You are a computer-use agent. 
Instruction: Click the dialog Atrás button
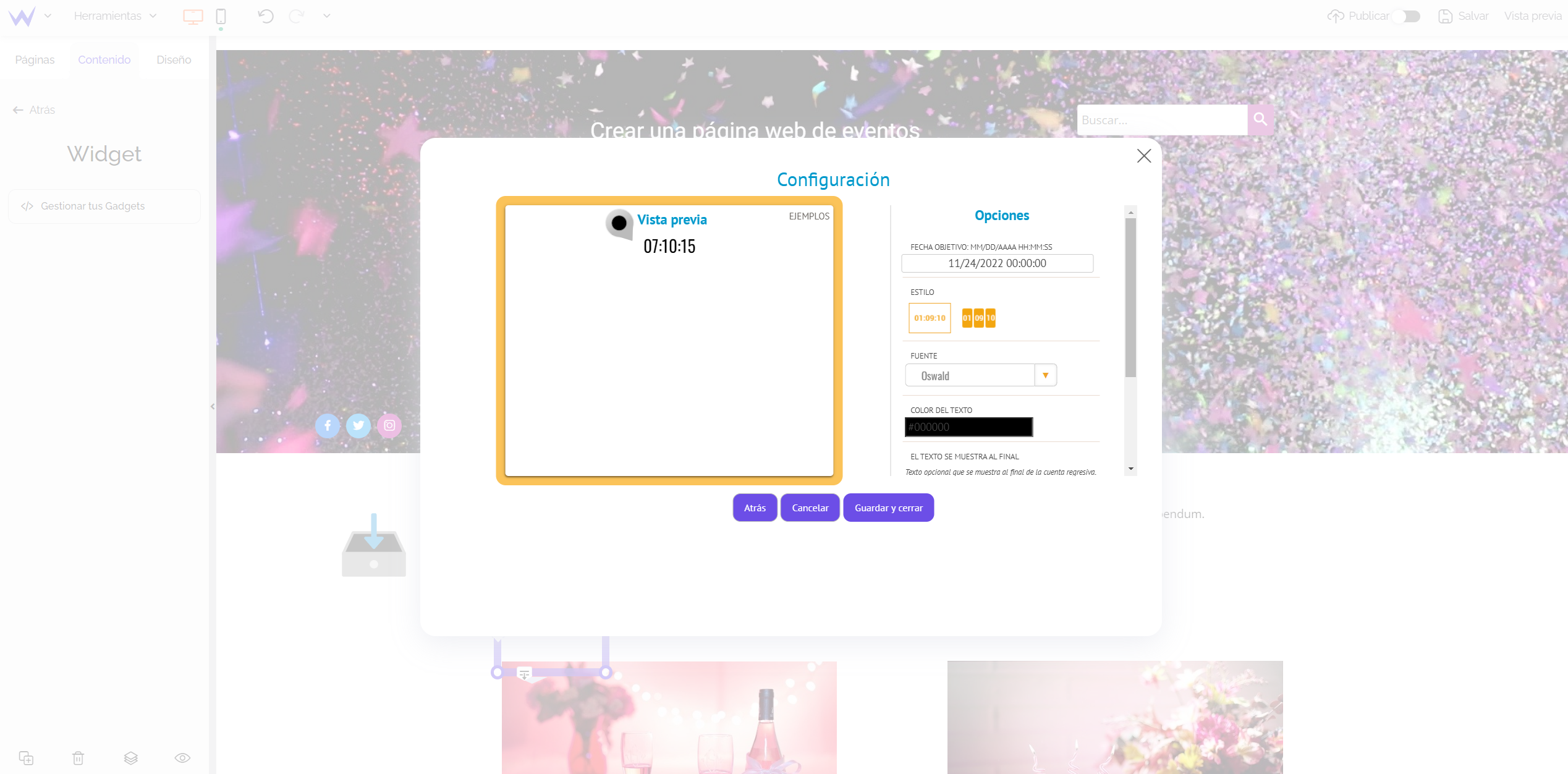point(755,508)
